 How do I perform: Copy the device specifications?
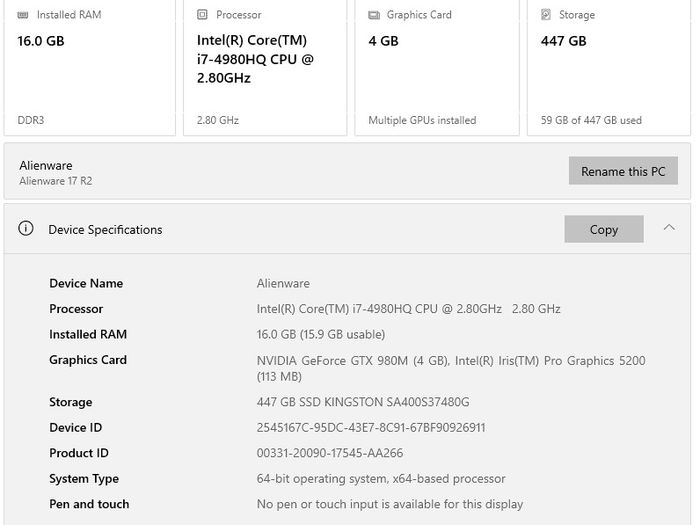pos(604,229)
